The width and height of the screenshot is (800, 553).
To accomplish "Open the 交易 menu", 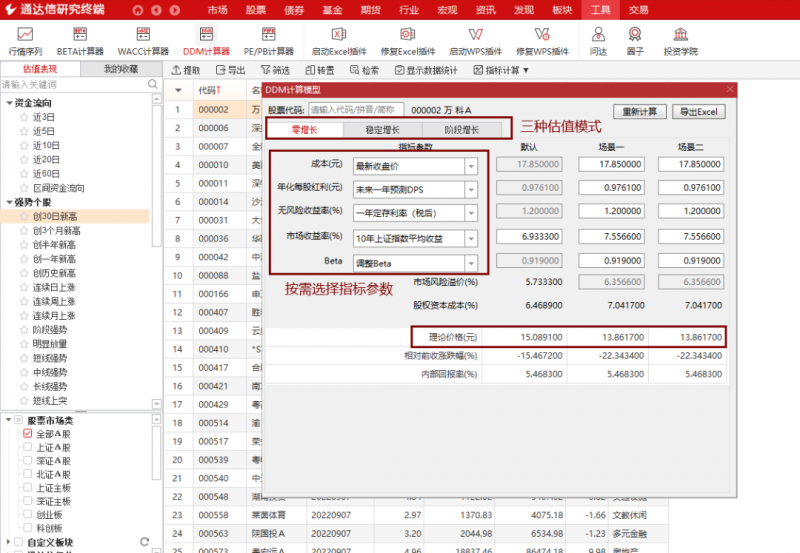I will (639, 10).
